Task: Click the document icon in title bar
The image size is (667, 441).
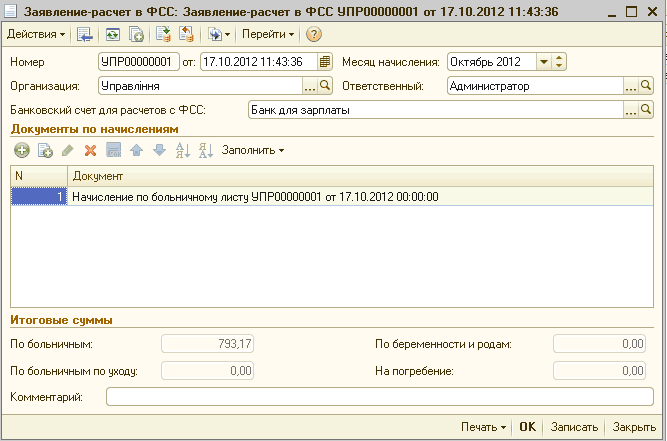Action: 10,11
